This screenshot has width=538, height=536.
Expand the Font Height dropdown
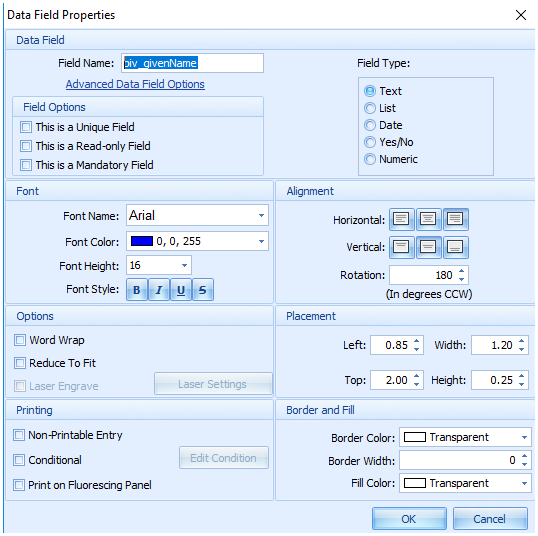(x=185, y=265)
